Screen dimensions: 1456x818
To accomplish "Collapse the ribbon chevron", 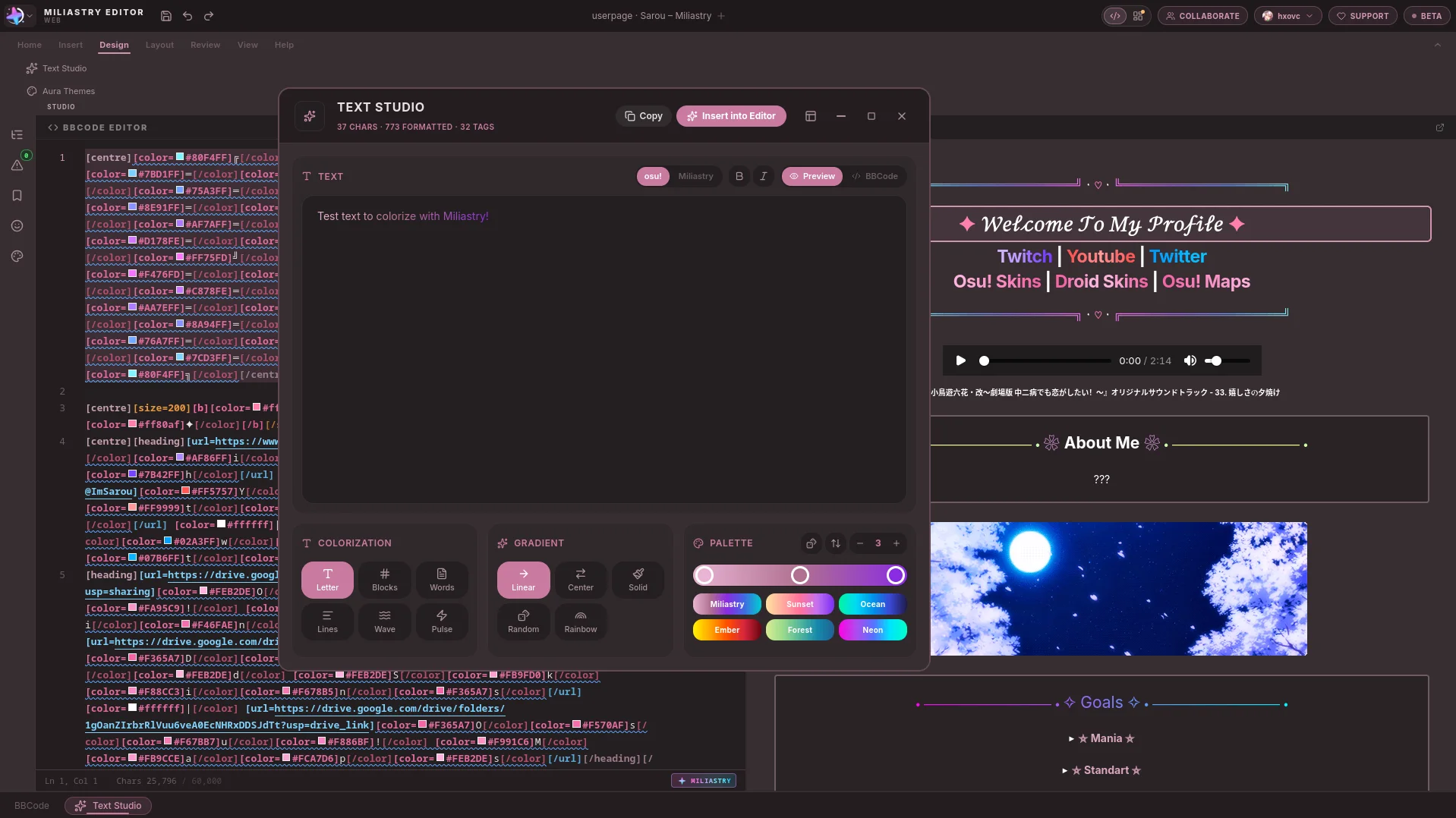I will click(1437, 45).
